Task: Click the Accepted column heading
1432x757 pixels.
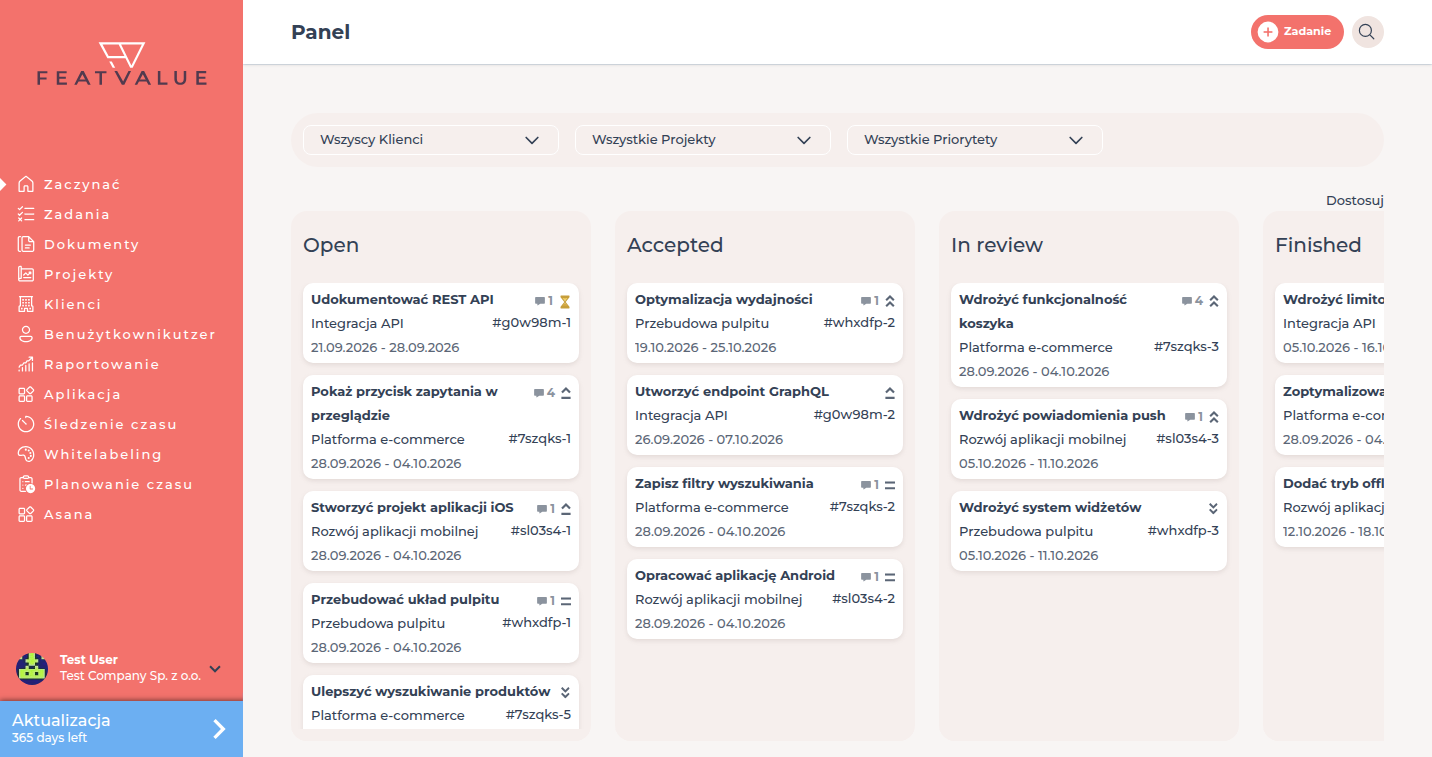Action: (675, 245)
